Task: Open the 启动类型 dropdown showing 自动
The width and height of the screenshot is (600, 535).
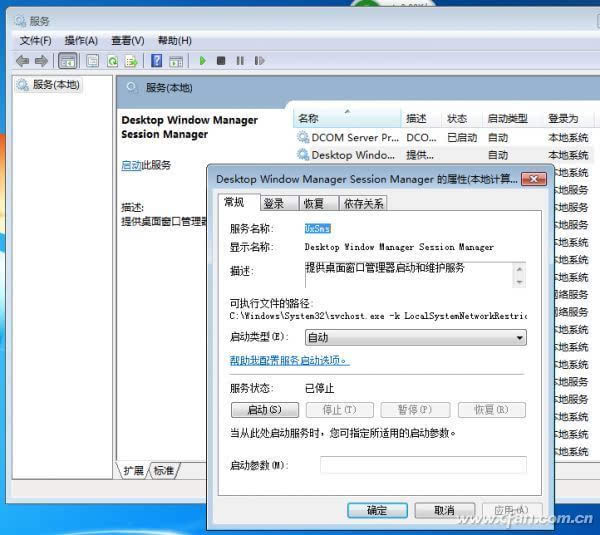Action: (x=416, y=338)
